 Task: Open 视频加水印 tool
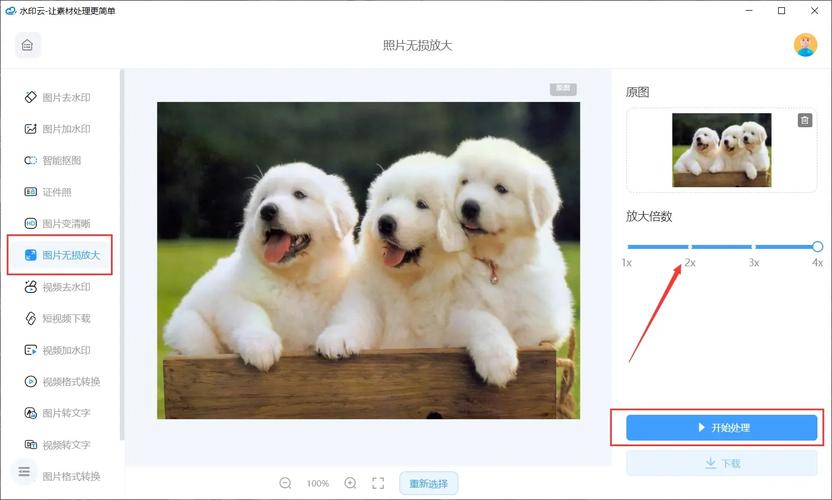[x=57, y=350]
